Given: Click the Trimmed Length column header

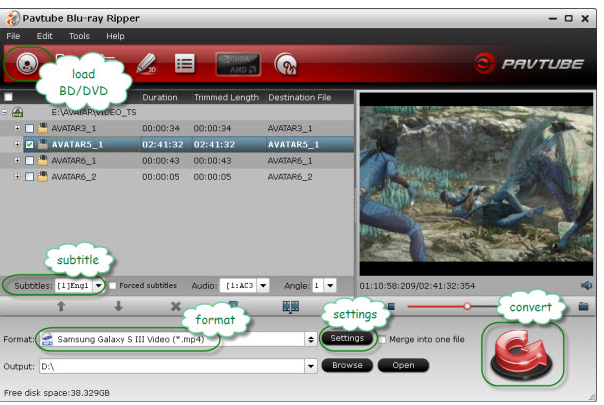Looking at the screenshot, I should click(226, 97).
